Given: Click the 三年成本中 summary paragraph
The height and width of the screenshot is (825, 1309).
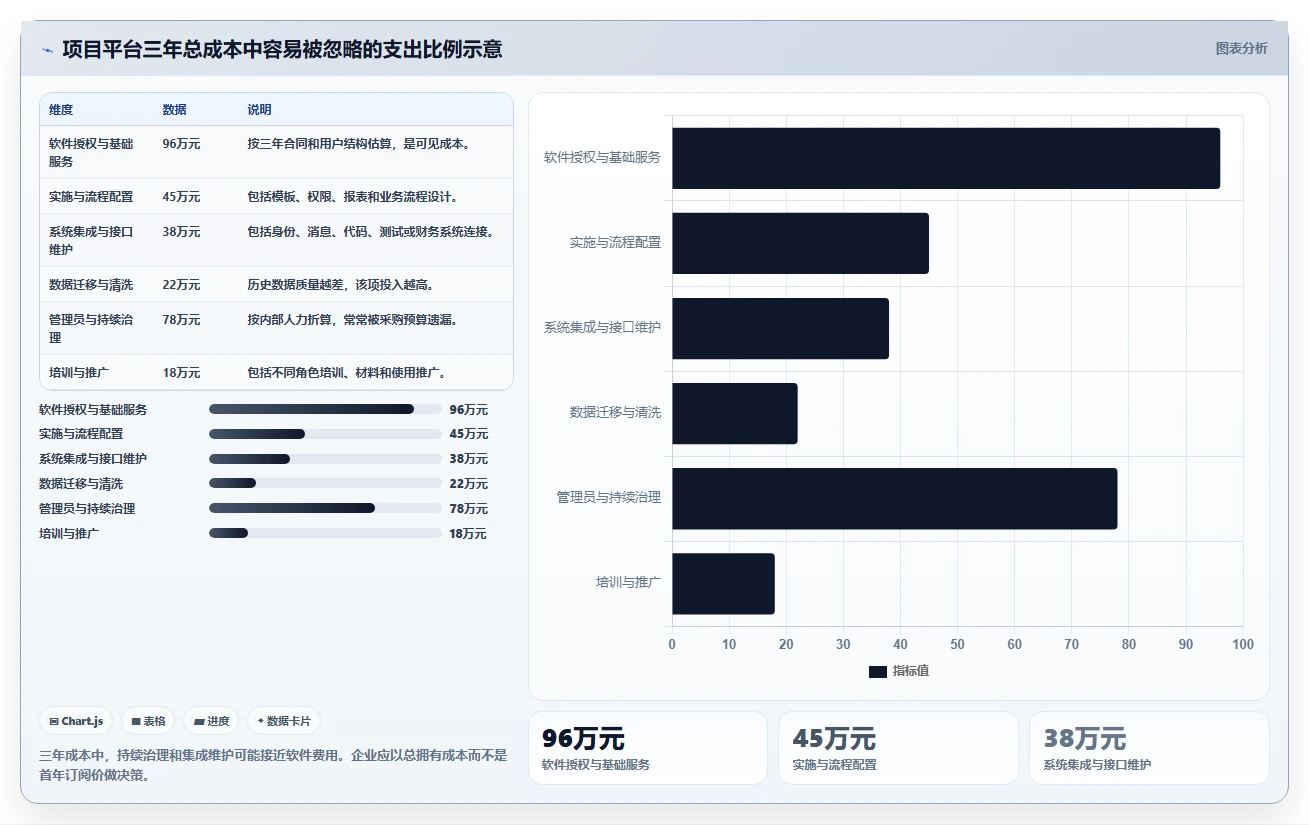Looking at the screenshot, I should [273, 765].
